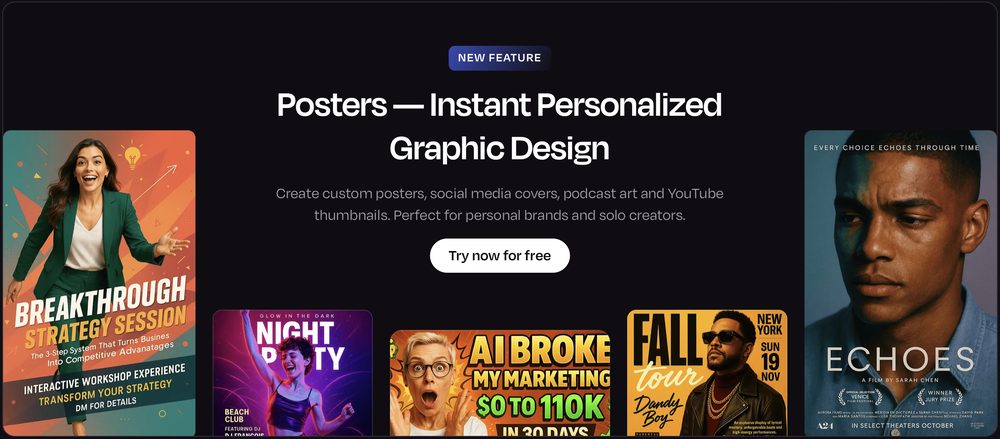1000x439 pixels.
Task: Click the Beach Club label on Night Party poster
Action: [x=237, y=416]
